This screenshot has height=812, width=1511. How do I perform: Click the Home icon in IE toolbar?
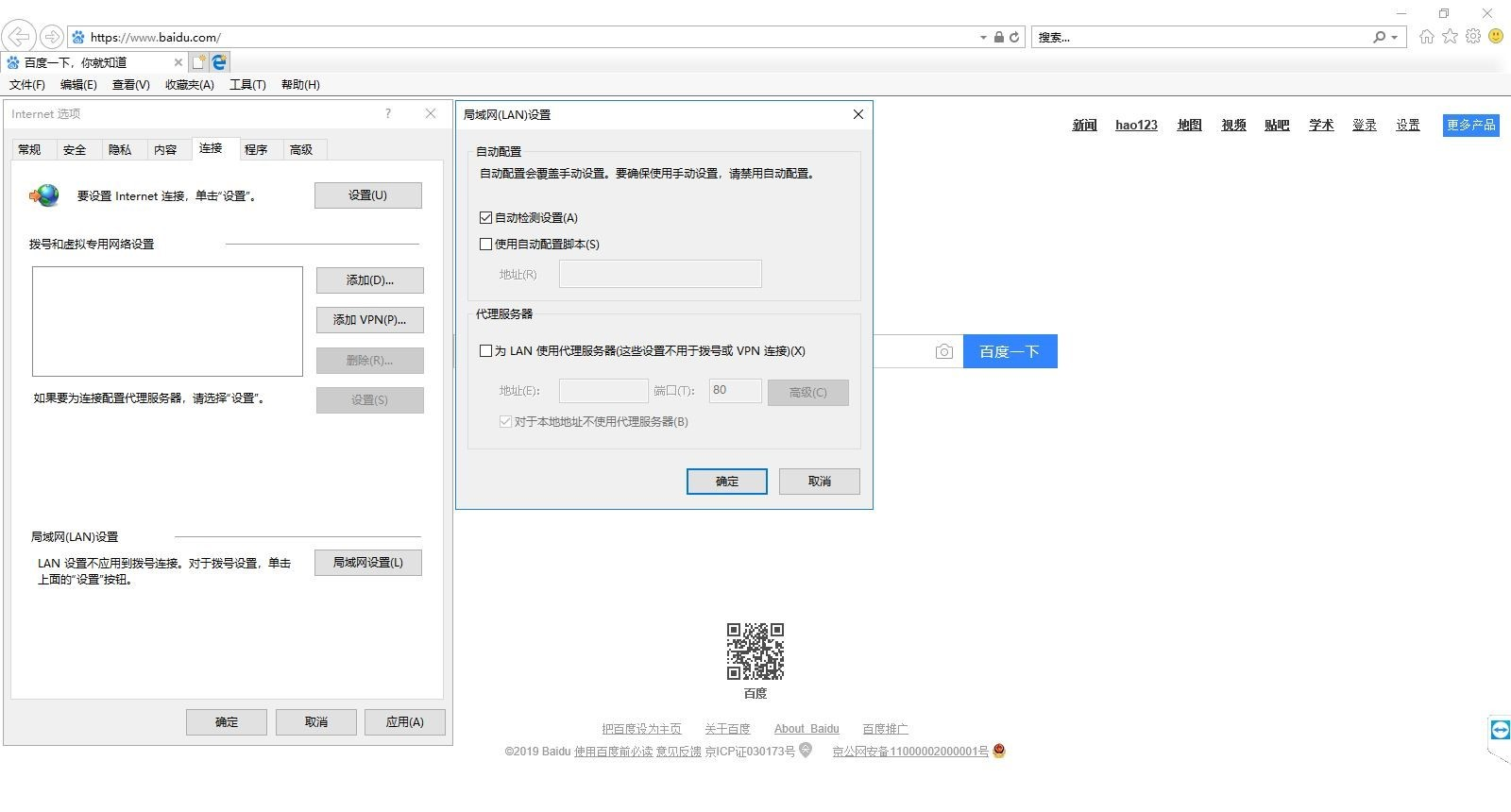1426,37
